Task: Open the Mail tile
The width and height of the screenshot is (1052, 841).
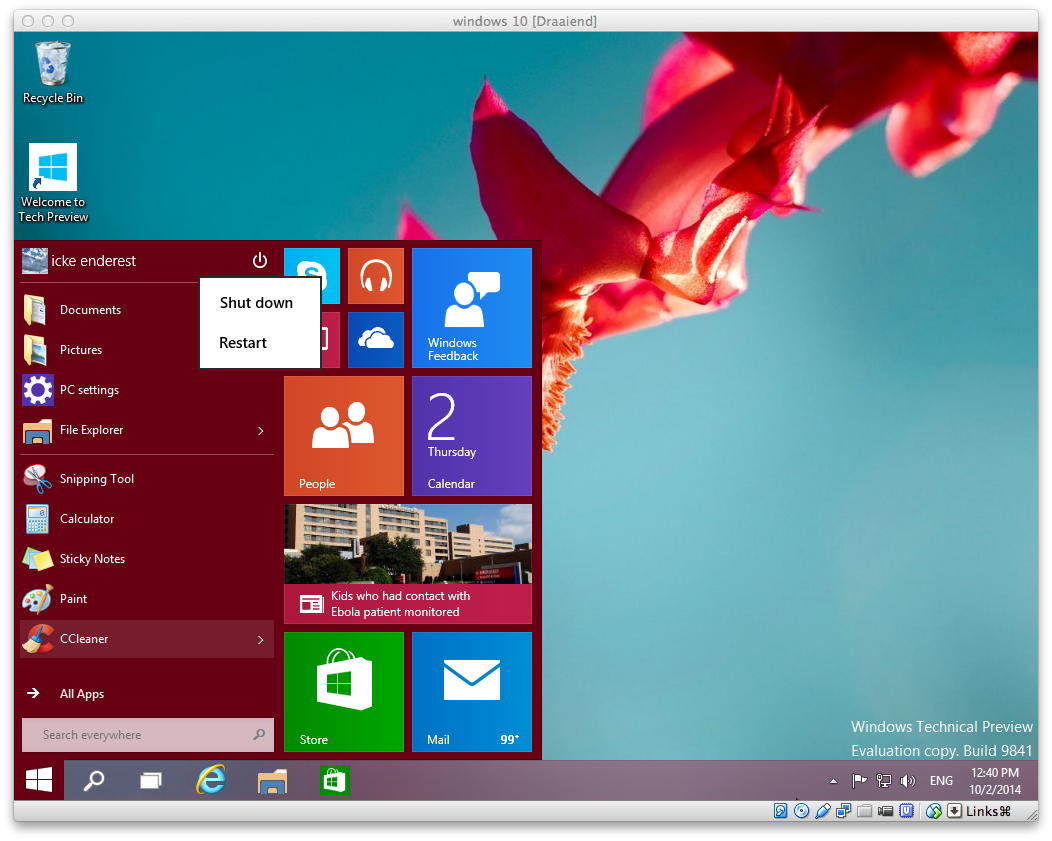Action: coord(471,691)
